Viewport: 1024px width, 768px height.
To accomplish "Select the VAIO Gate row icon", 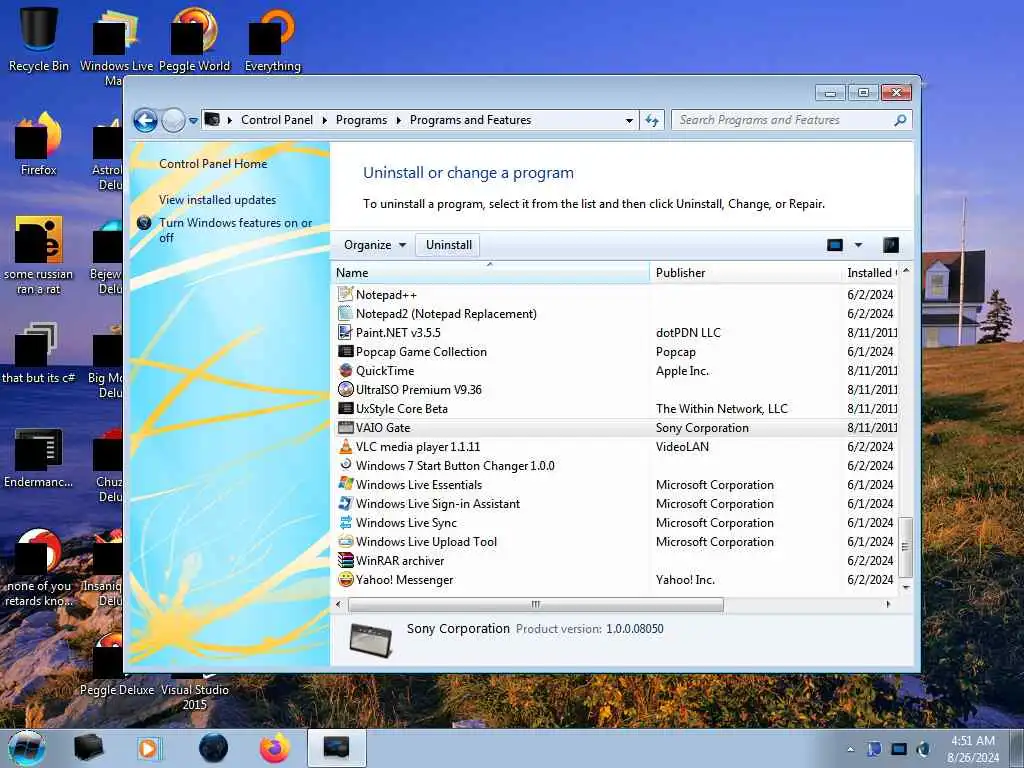I will point(345,428).
